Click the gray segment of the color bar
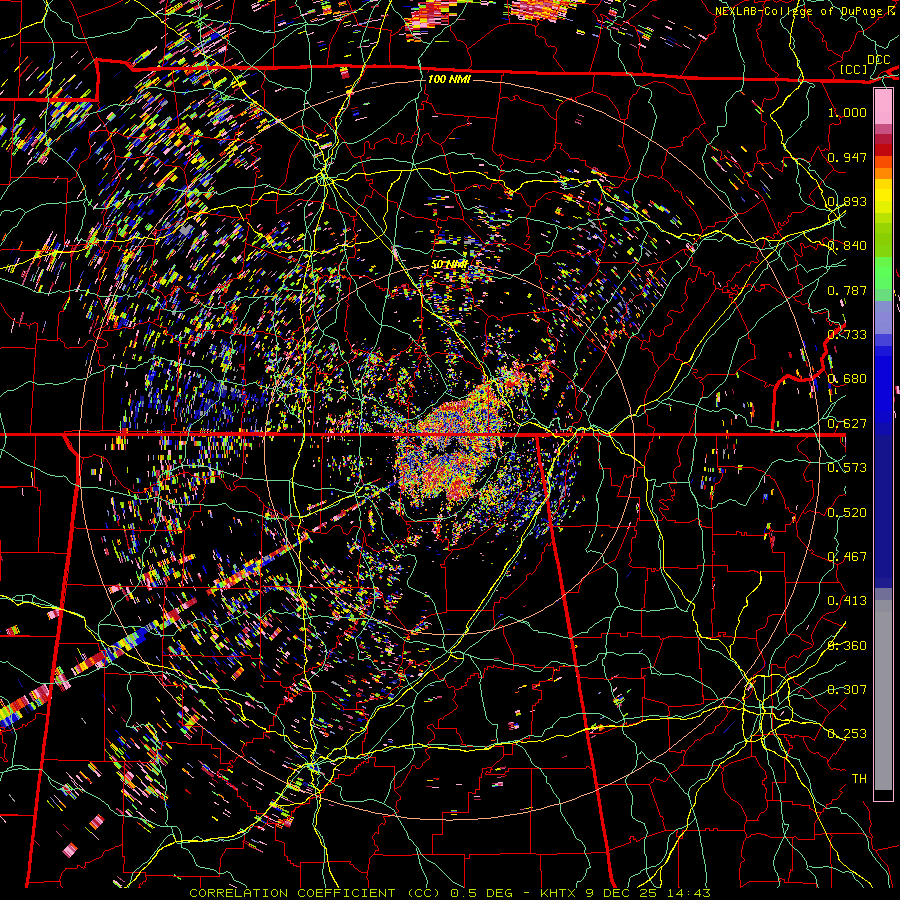This screenshot has width=900, height=900. (883, 695)
